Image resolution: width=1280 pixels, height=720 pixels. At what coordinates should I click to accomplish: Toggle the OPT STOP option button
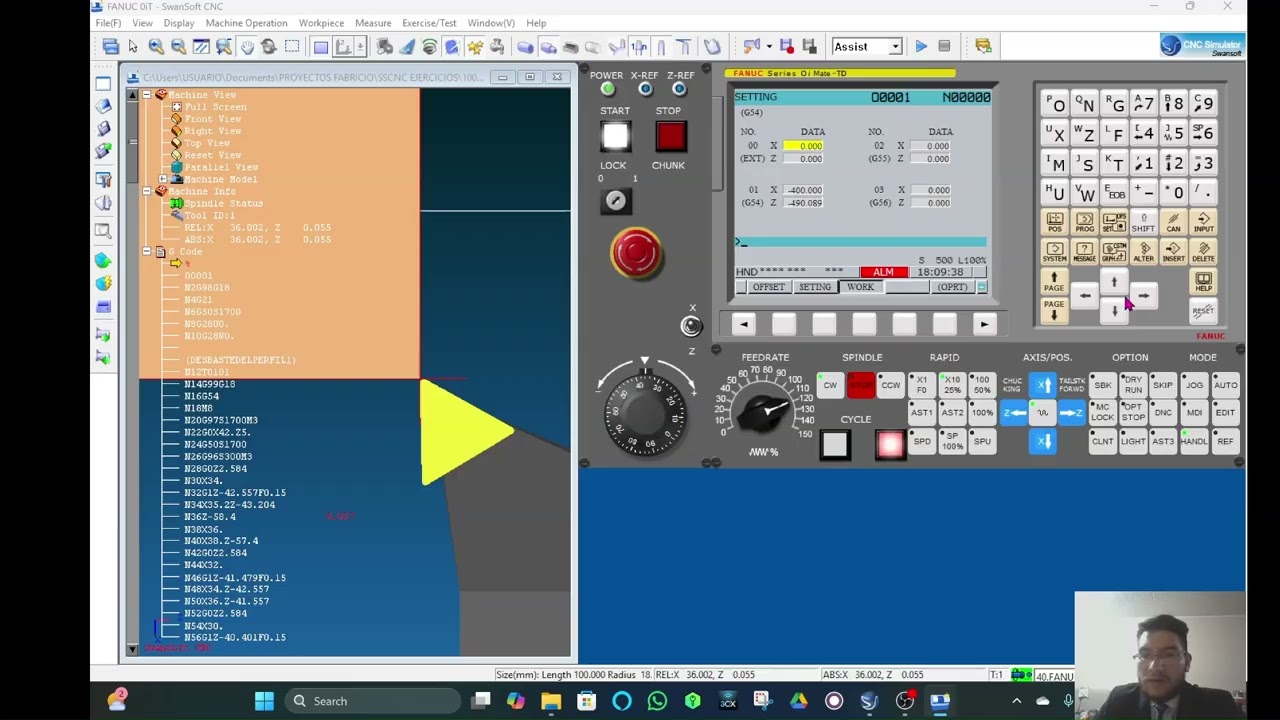click(1133, 412)
